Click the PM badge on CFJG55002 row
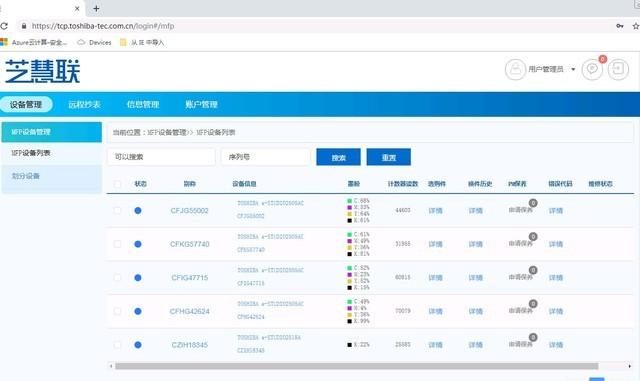 pyautogui.click(x=533, y=203)
